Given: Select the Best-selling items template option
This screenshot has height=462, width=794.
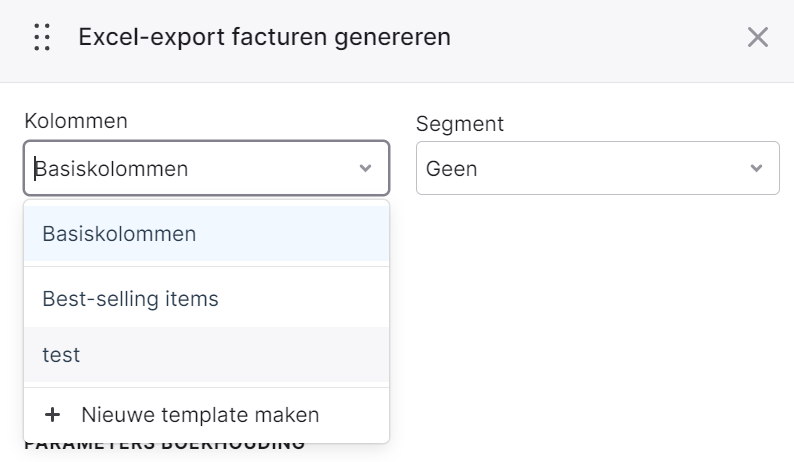Looking at the screenshot, I should tap(207, 299).
